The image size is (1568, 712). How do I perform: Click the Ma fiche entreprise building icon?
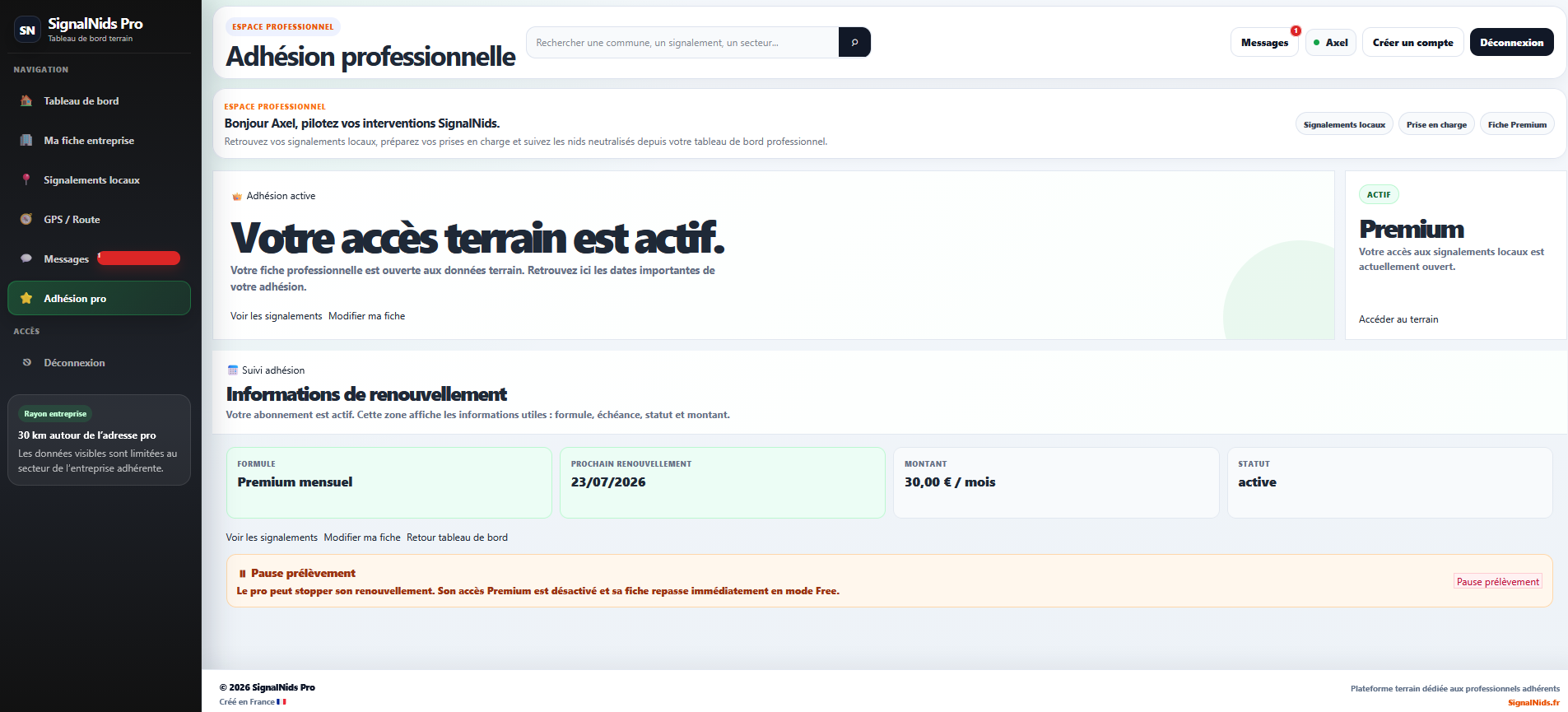tap(26, 140)
